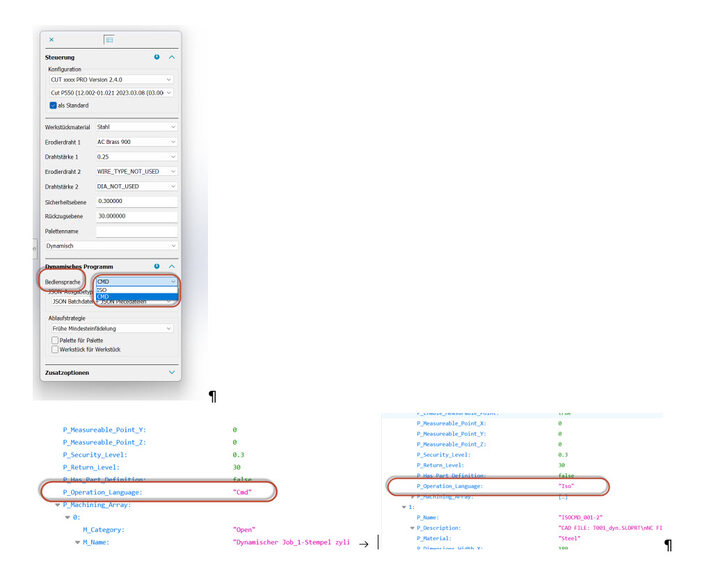This screenshot has width=711, height=582.
Task: Open Erodierdraht 1 dropdown showing AC Brass 900
Action: click(x=136, y=142)
